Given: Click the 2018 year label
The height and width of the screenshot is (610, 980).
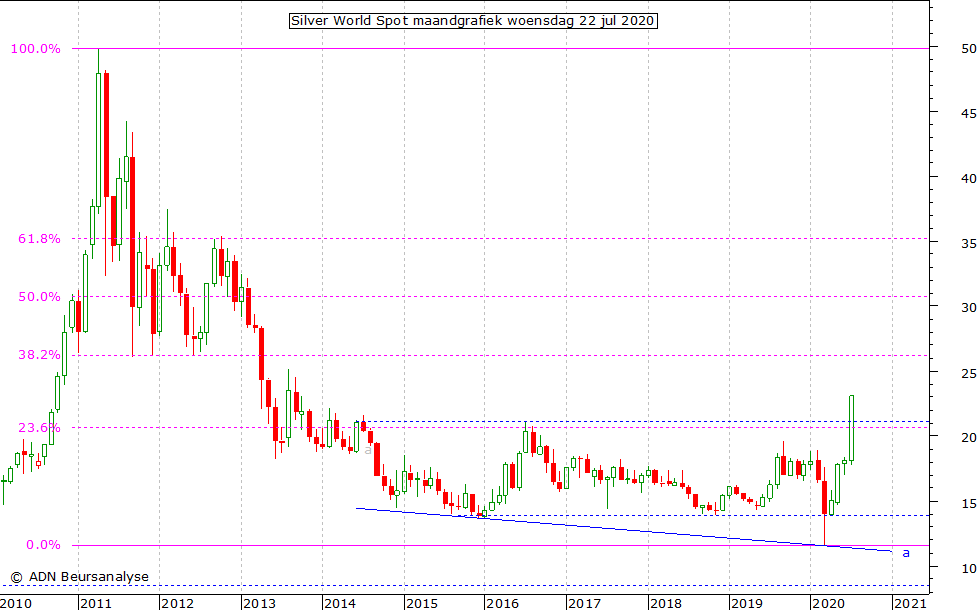Looking at the screenshot, I should tap(666, 603).
